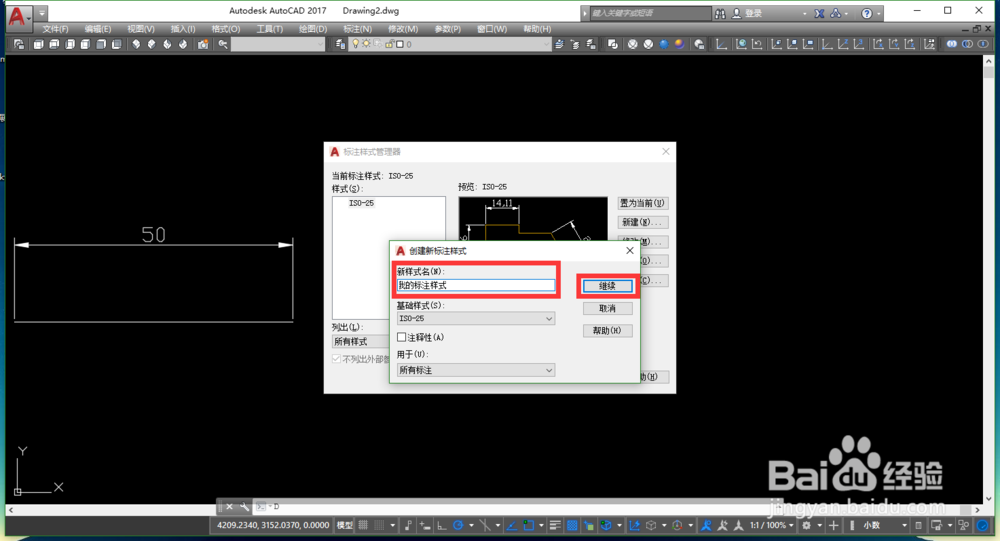Open the 标注(N) menu
Viewport: 1000px width, 541px height.
click(x=357, y=29)
